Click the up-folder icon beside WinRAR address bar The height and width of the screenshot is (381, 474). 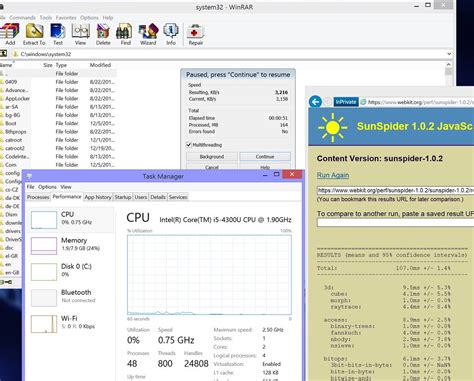(x=3, y=54)
